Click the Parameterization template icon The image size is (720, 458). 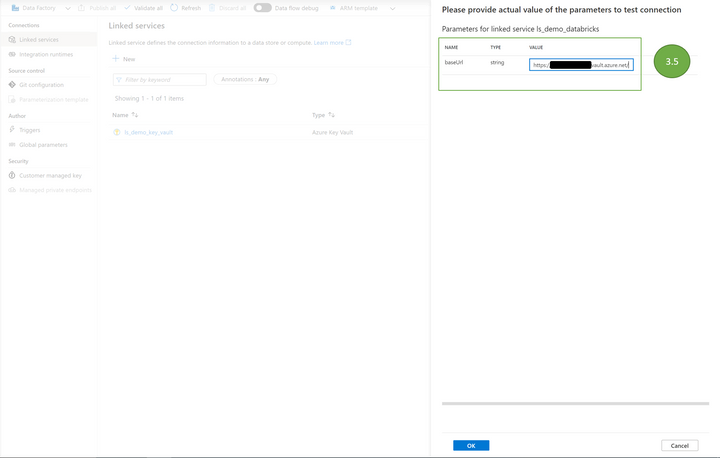(12, 99)
